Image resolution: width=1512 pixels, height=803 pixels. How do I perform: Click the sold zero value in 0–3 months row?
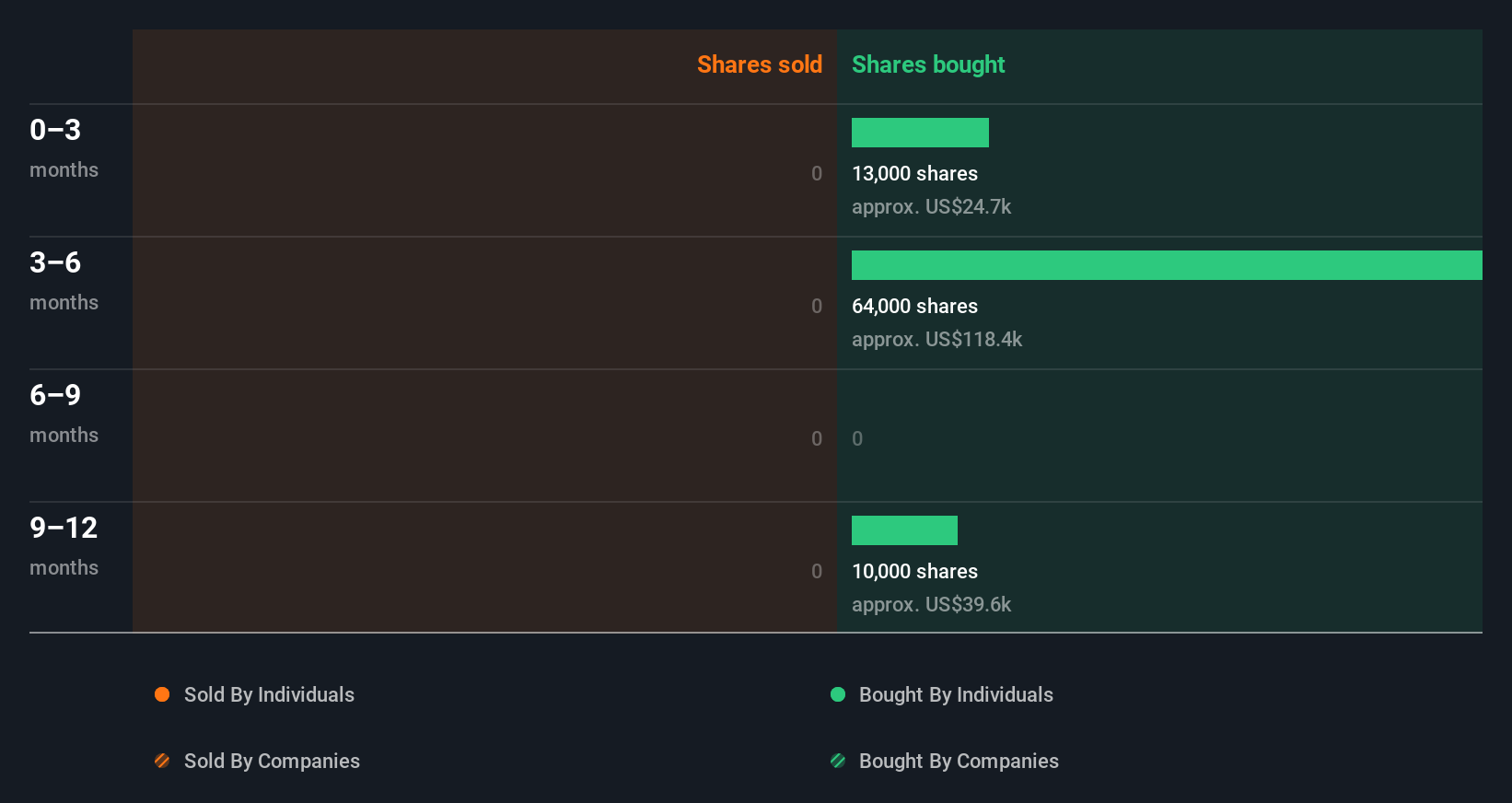pos(817,173)
